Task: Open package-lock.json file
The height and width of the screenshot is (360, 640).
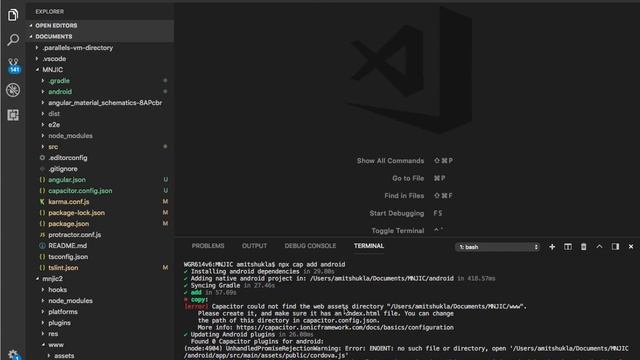Action: 100,213
